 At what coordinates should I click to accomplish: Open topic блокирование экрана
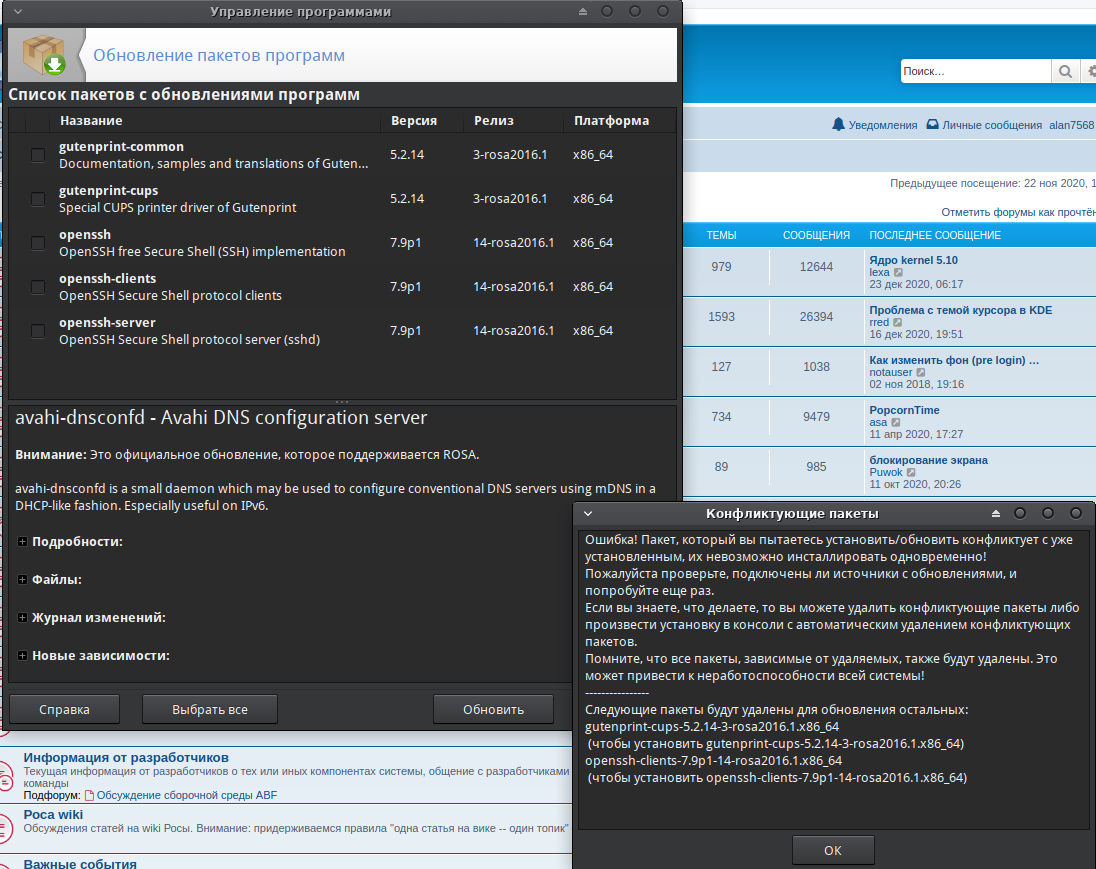(928, 460)
